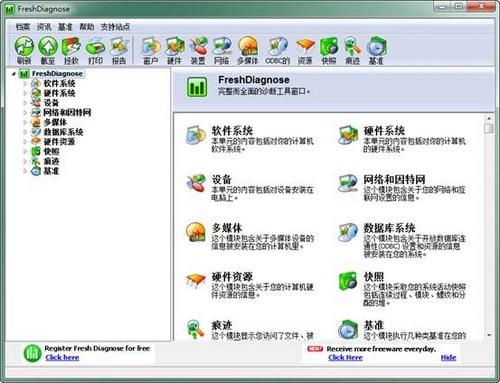Open the 软件系统 heading in main panel
The height and width of the screenshot is (383, 500).
click(x=232, y=131)
